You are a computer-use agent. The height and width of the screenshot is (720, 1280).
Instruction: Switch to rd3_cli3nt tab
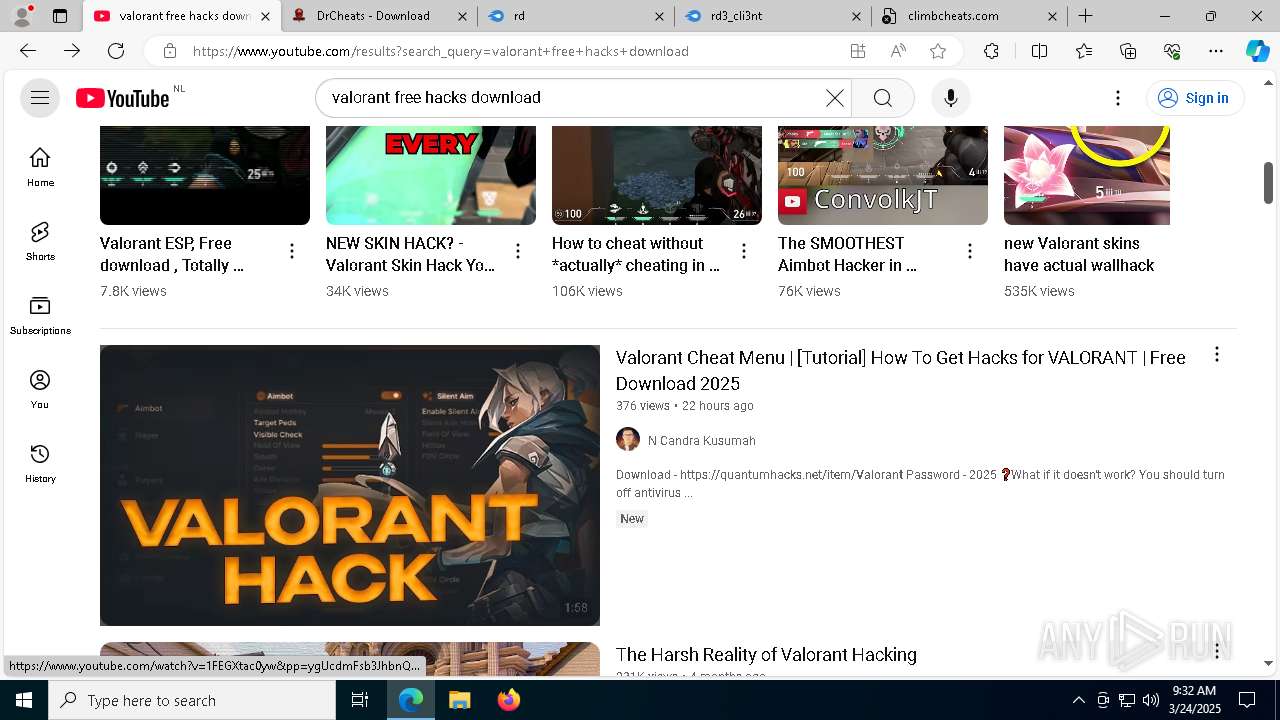772,16
